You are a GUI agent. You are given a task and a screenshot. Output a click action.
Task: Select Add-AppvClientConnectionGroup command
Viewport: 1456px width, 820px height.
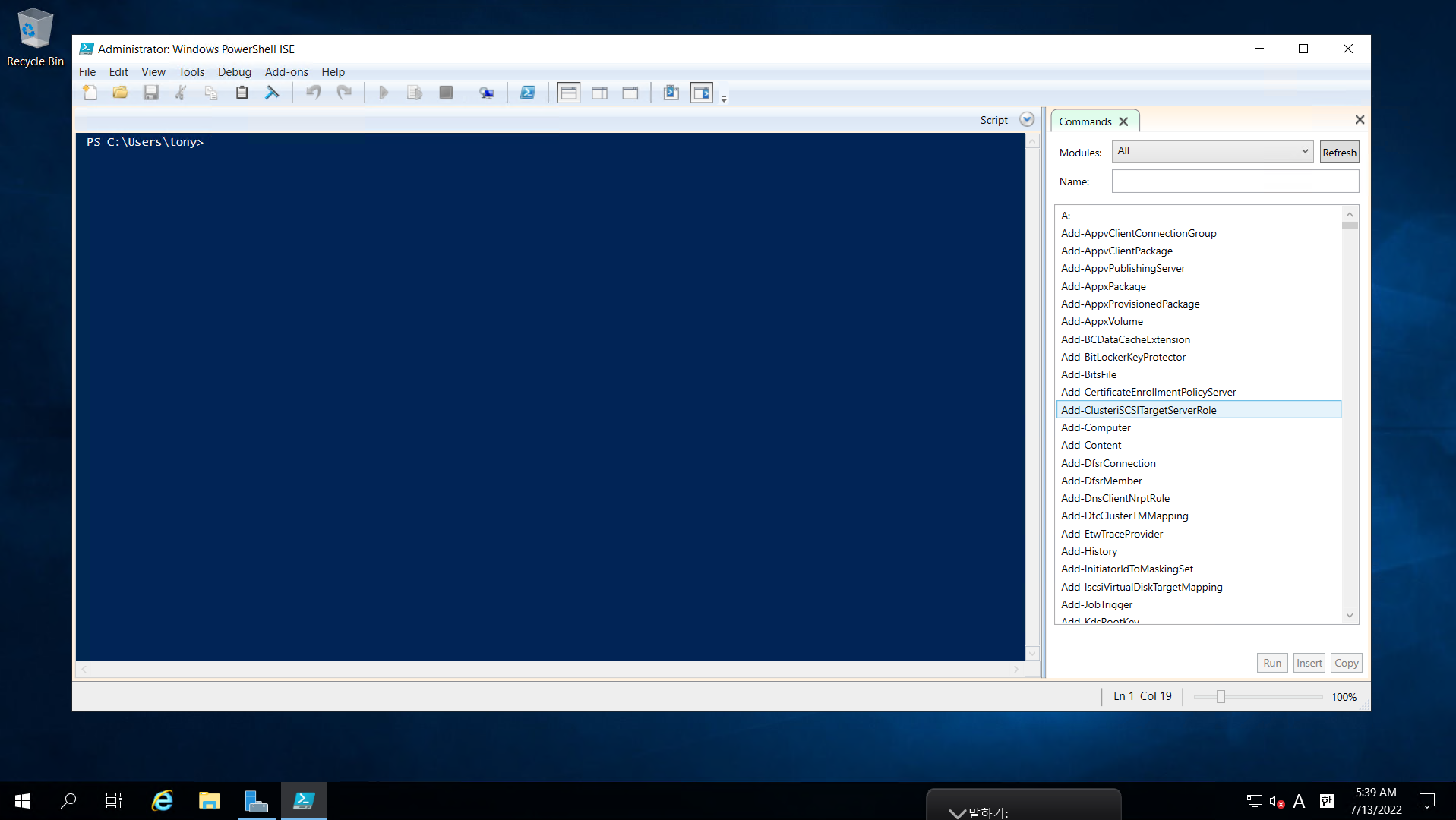click(1199, 233)
